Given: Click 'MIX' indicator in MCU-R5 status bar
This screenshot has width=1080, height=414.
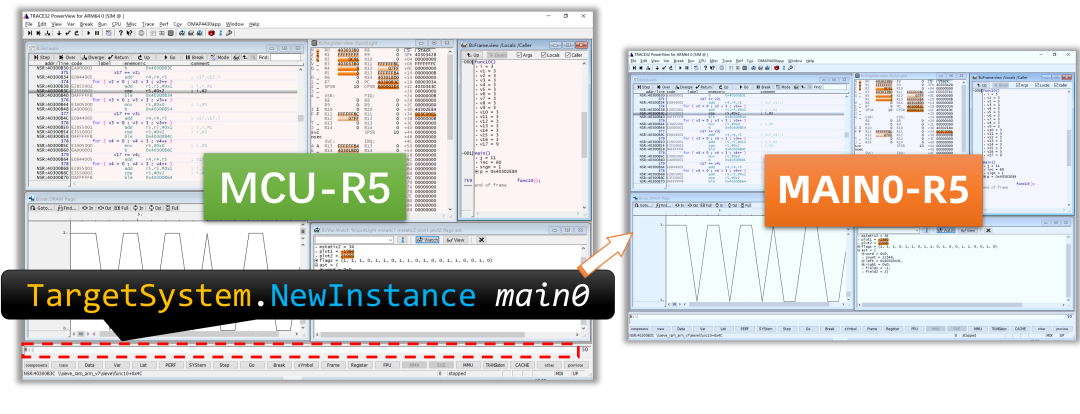Looking at the screenshot, I should point(560,374).
